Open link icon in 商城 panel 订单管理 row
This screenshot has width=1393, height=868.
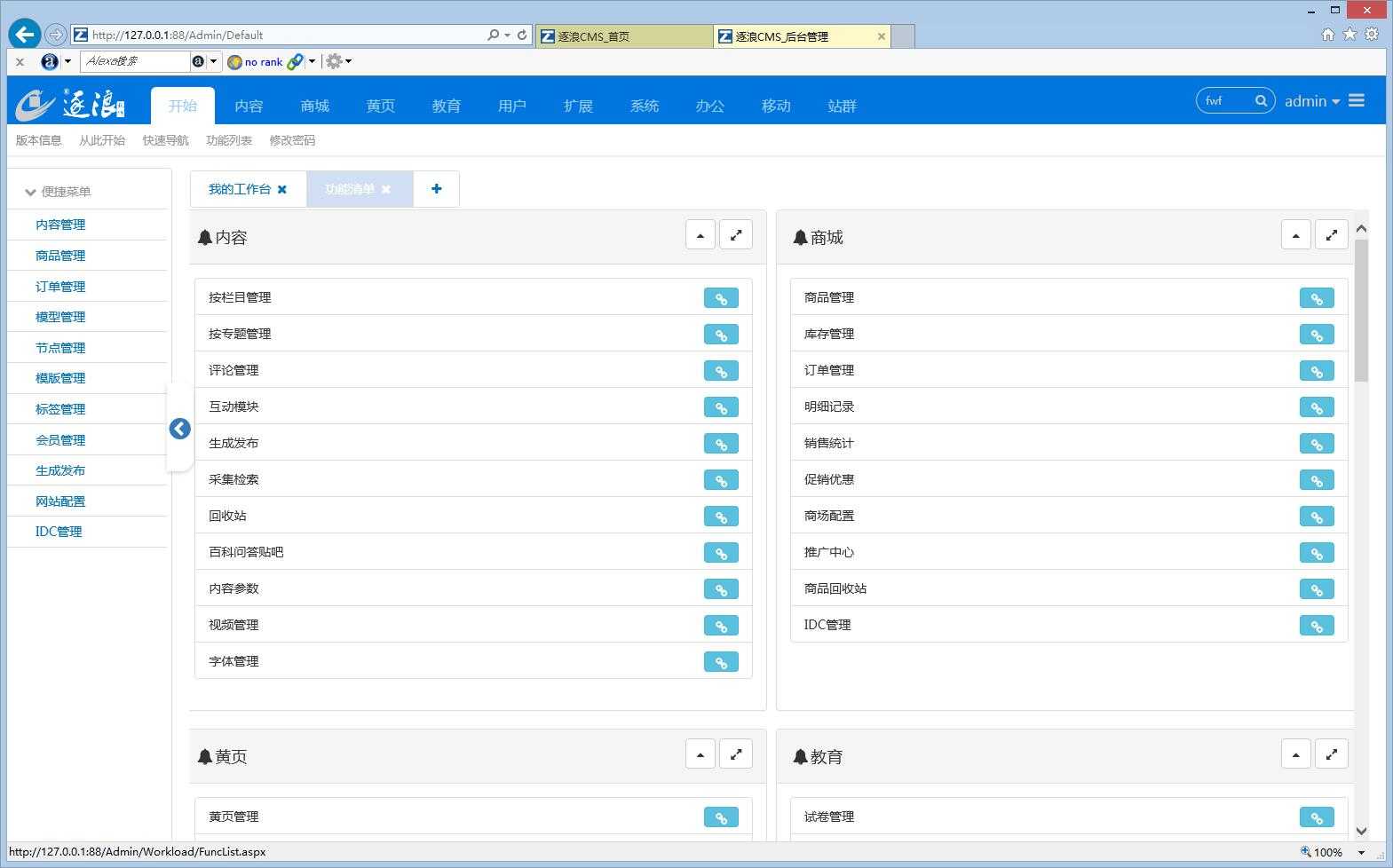[1317, 371]
